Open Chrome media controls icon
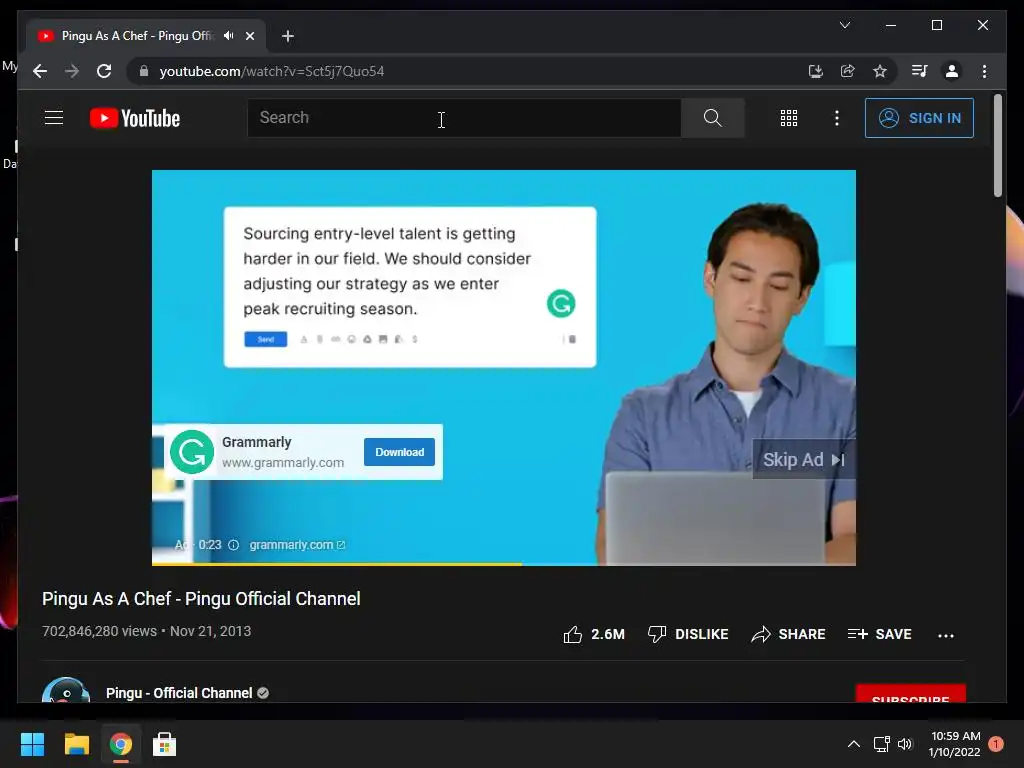The width and height of the screenshot is (1024, 768). (x=920, y=71)
